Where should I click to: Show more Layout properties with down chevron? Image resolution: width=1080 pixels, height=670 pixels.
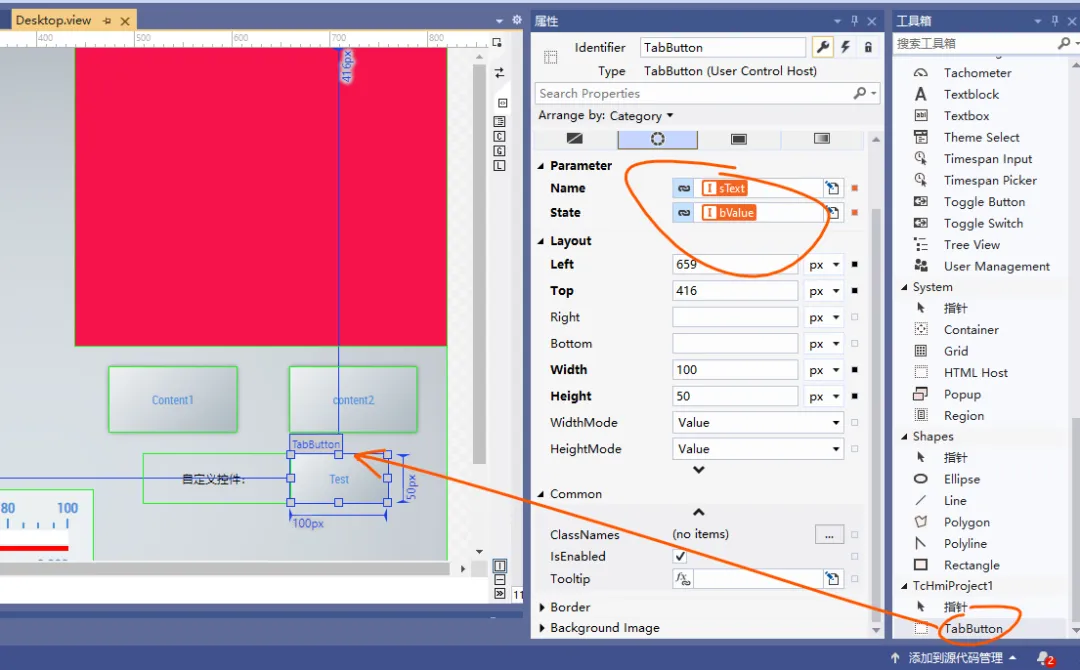[x=698, y=470]
